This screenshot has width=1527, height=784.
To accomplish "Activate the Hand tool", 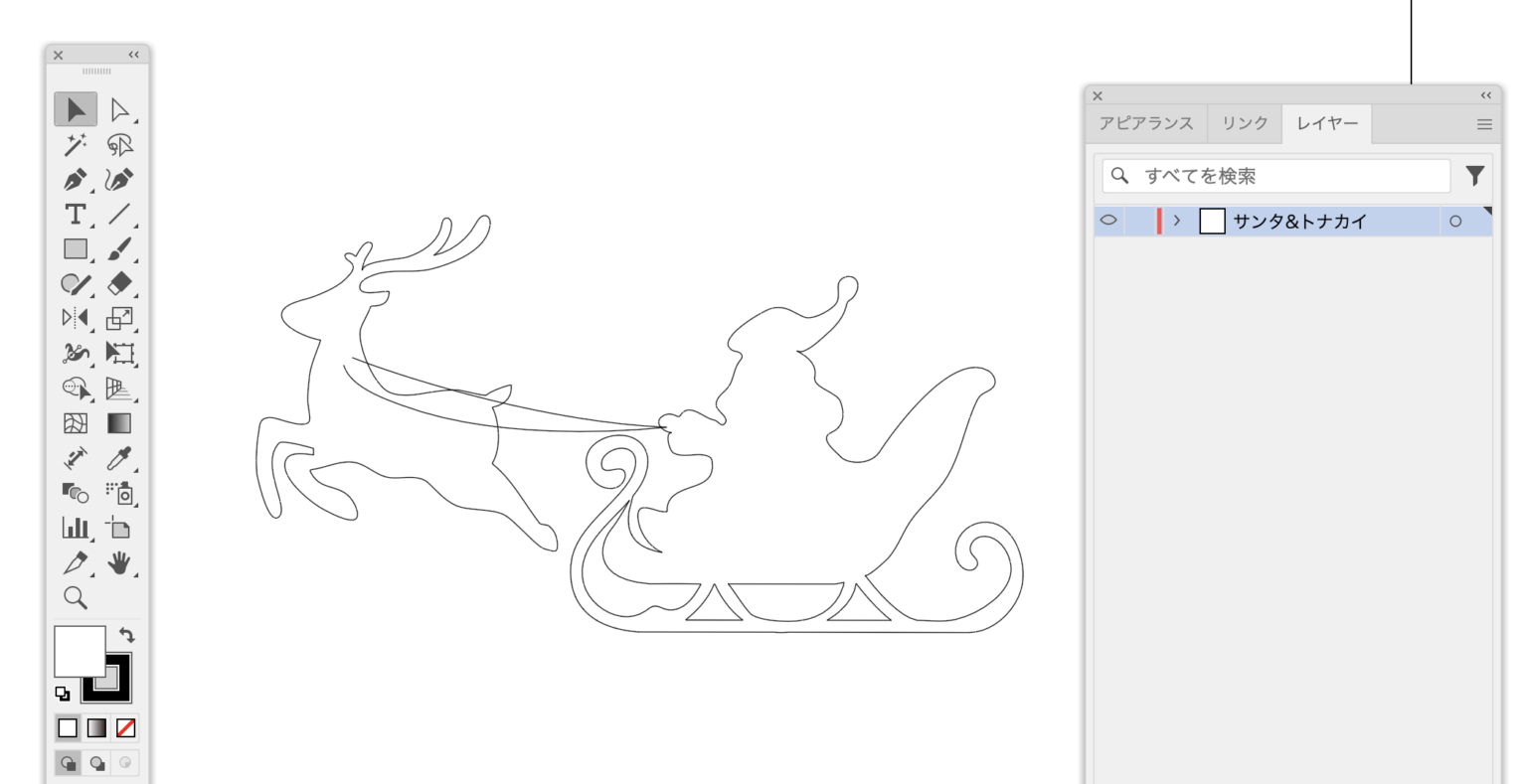I will 119,563.
